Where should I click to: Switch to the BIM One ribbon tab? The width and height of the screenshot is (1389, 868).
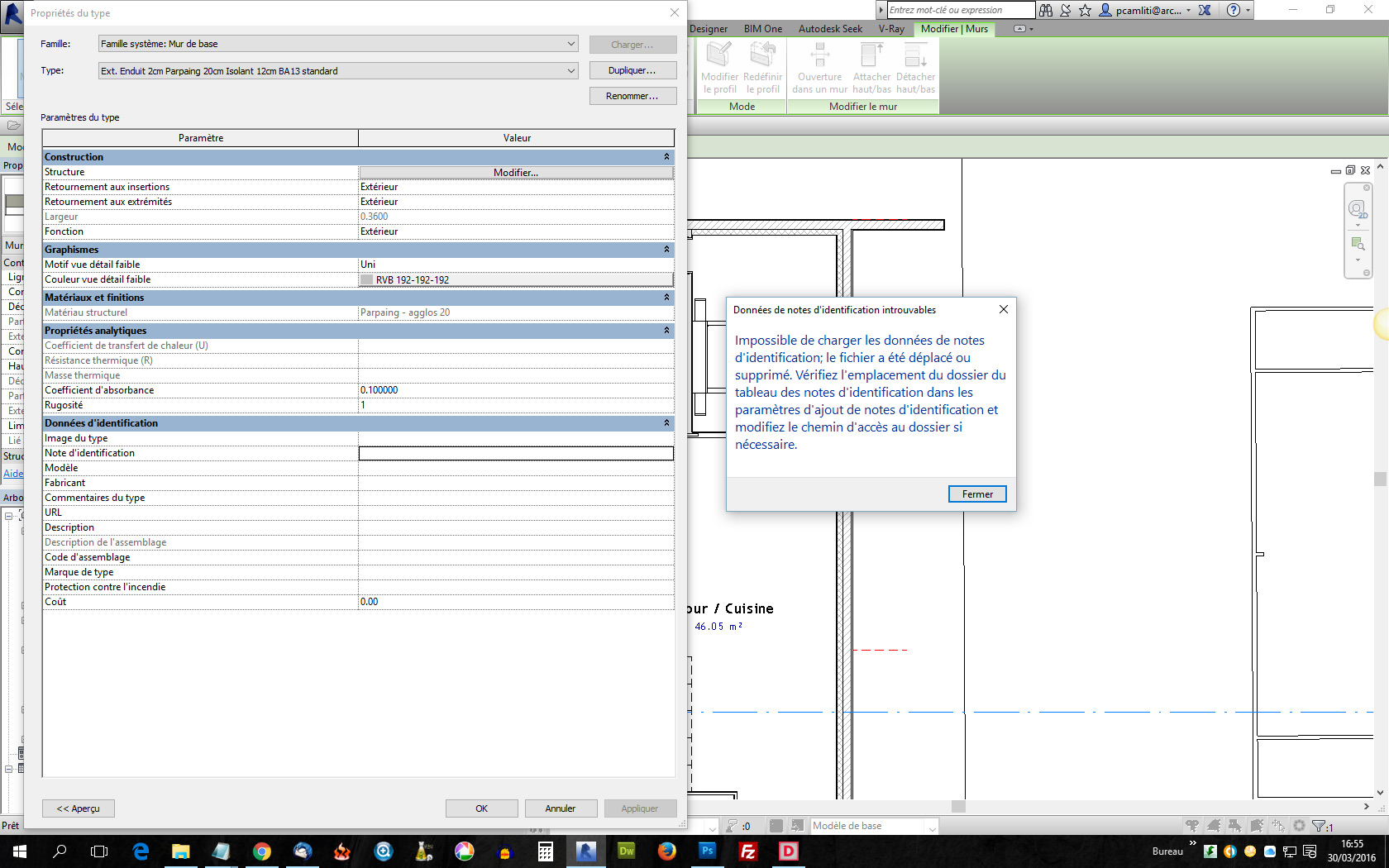(762, 29)
